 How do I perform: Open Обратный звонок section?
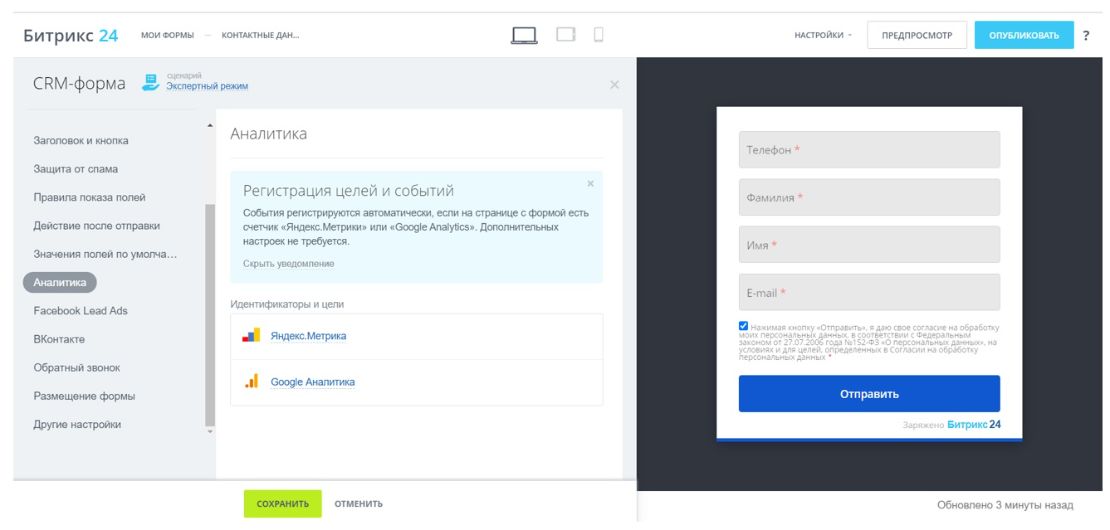[76, 368]
